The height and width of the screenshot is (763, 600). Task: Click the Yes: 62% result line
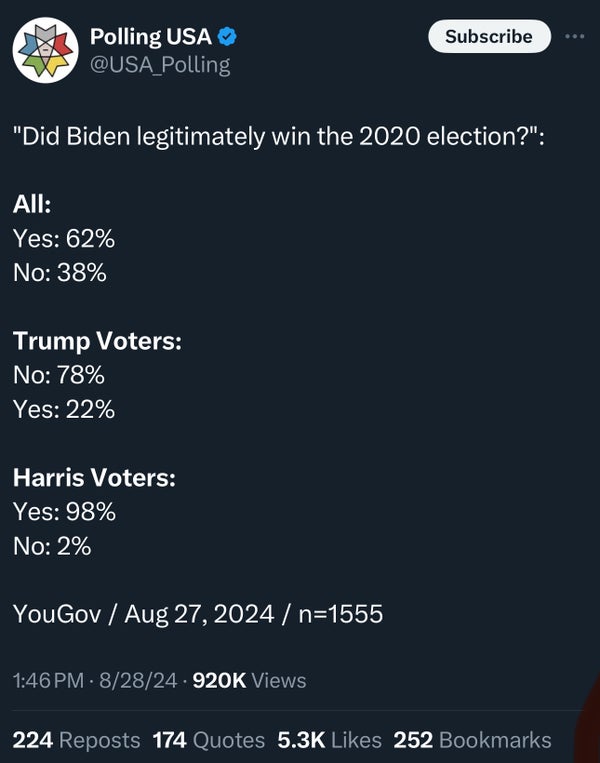tap(64, 238)
